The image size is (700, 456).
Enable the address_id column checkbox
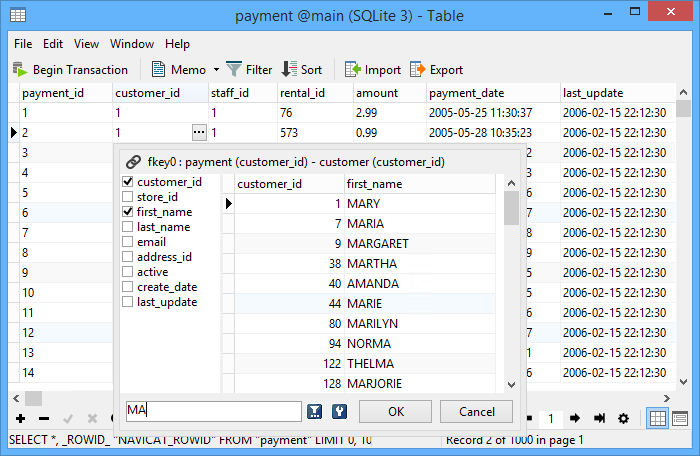(128, 256)
